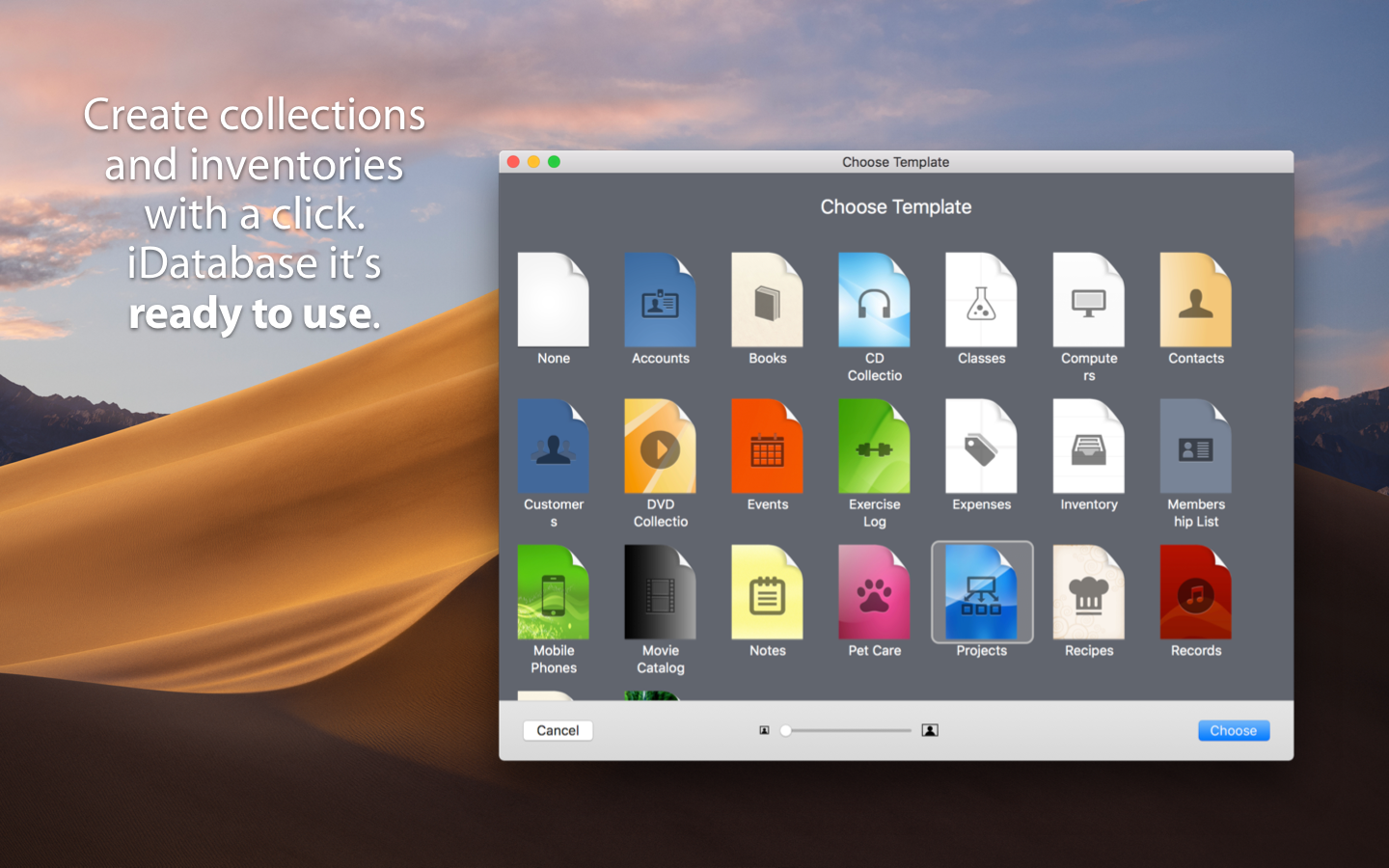1389x868 pixels.
Task: Select the Membership List card icon
Action: click(1195, 447)
